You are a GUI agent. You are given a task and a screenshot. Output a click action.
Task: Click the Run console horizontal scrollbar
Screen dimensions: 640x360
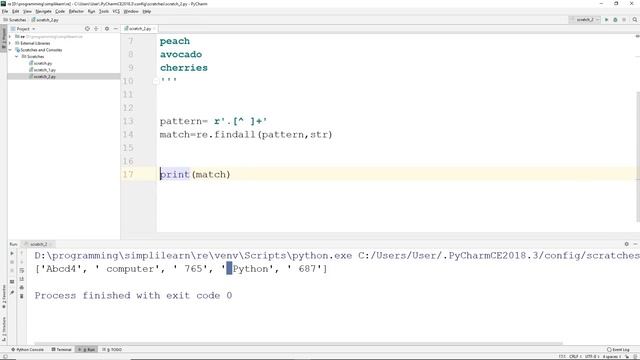click(298, 344)
